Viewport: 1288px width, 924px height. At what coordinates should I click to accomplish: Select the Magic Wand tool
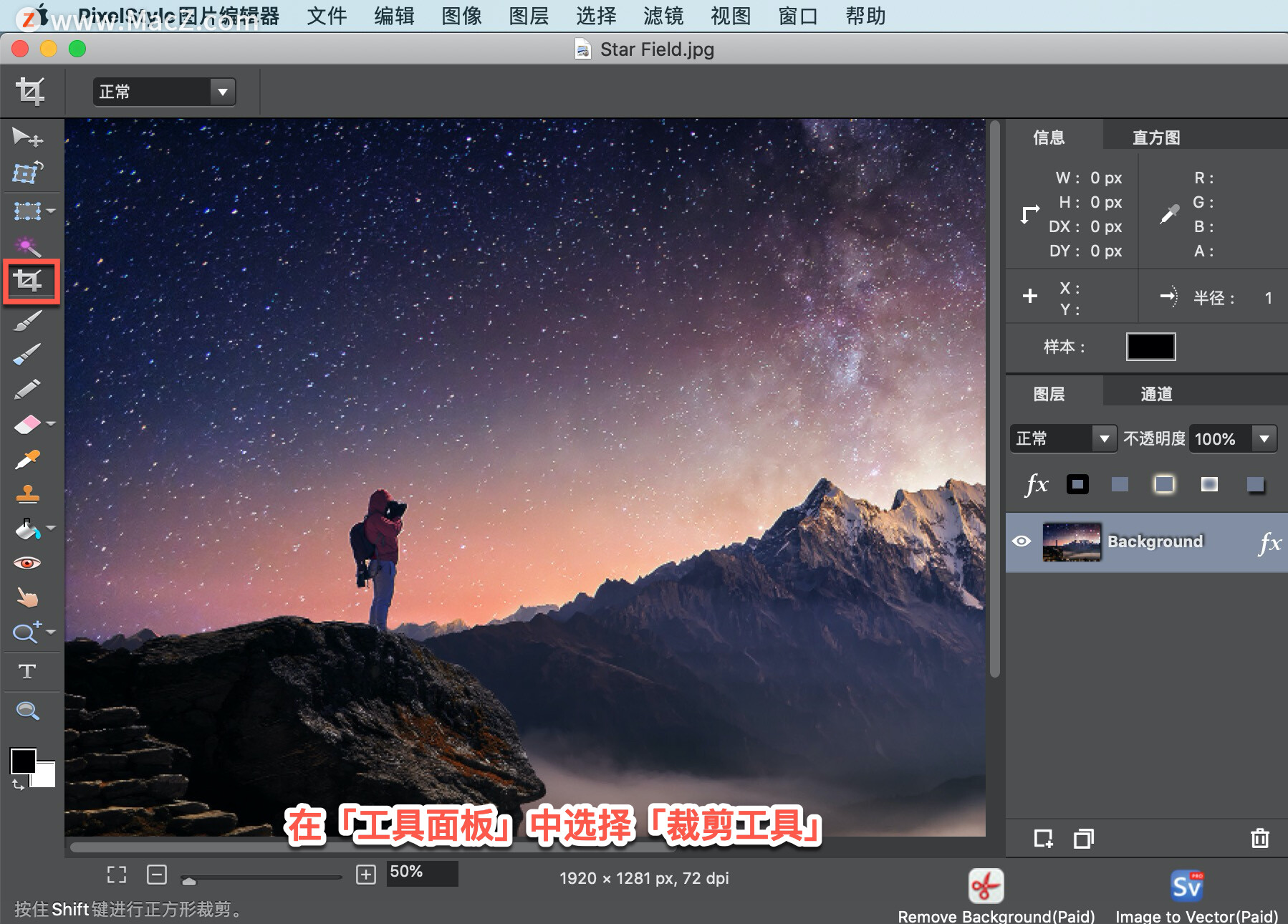point(27,246)
